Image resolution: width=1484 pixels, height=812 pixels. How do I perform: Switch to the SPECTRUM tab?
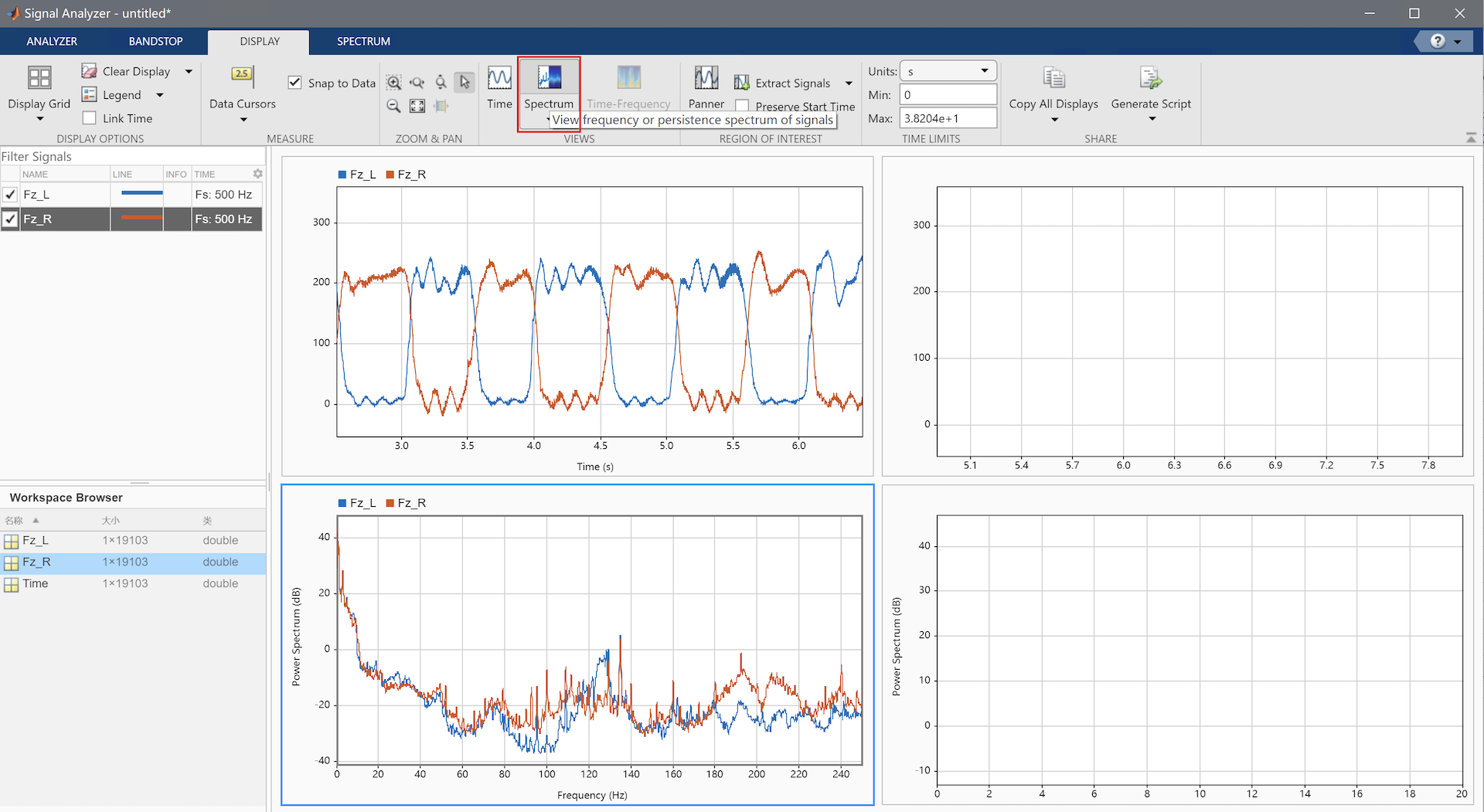coord(363,41)
